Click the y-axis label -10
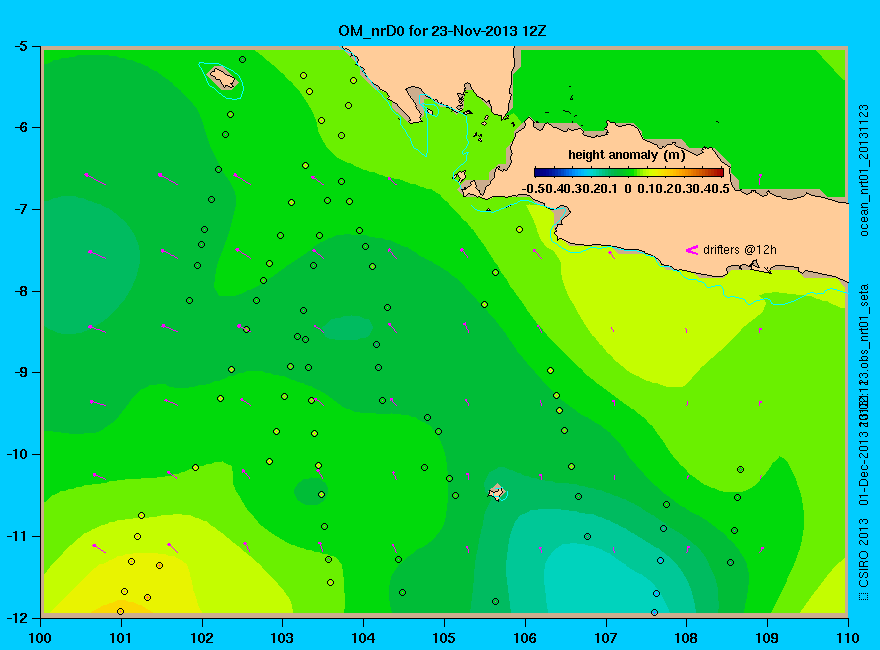The width and height of the screenshot is (880, 650). tap(16, 454)
